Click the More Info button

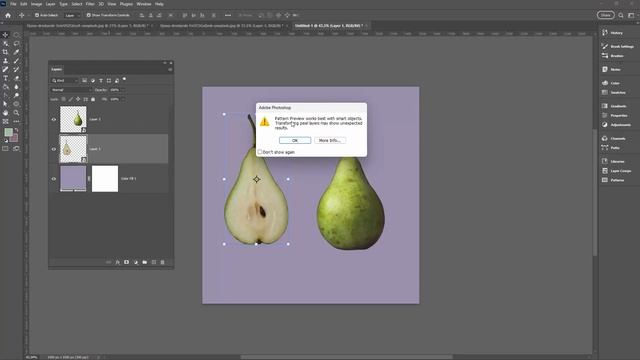tap(330, 140)
